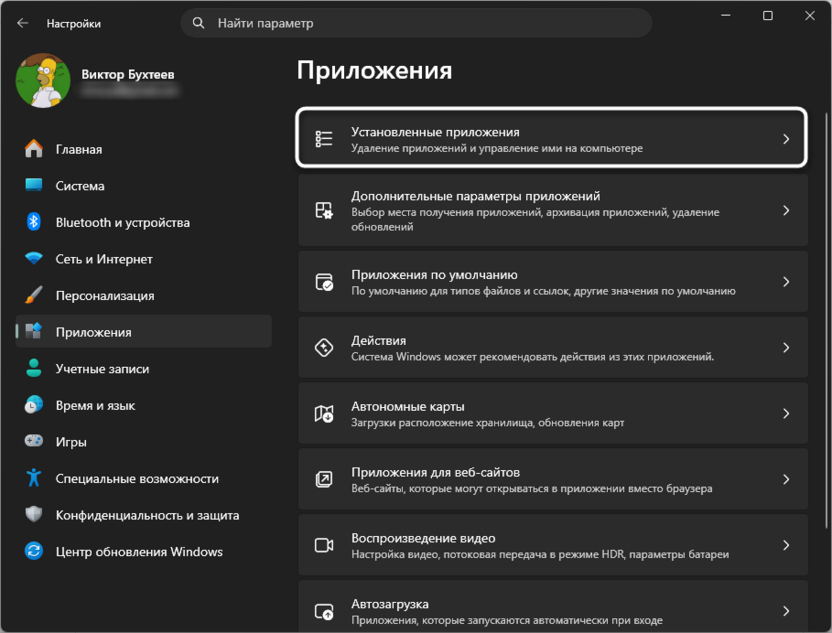Open Приложения для веб-сайтов chevron

[x=786, y=479]
